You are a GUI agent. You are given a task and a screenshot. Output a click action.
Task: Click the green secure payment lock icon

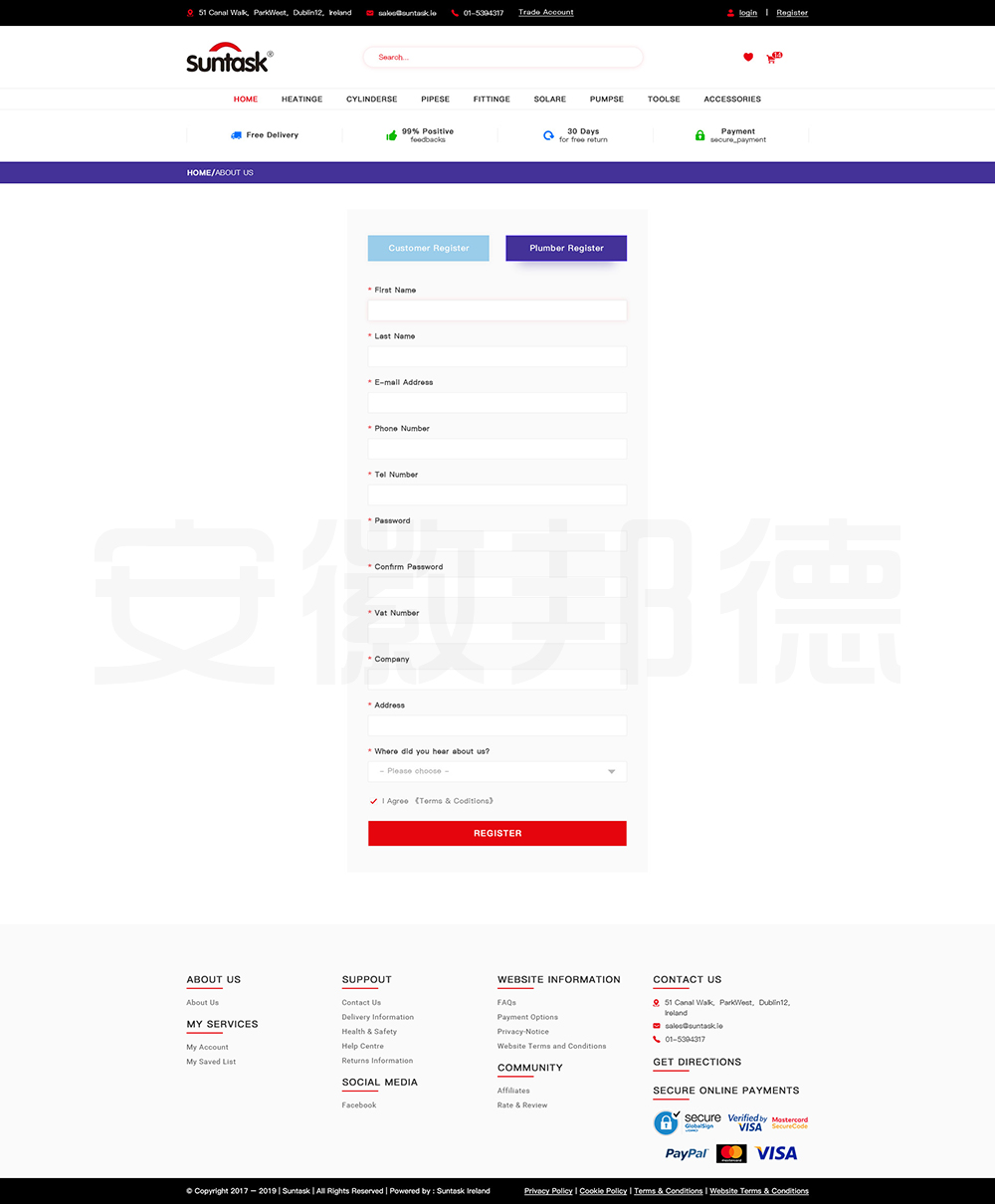coord(699,135)
